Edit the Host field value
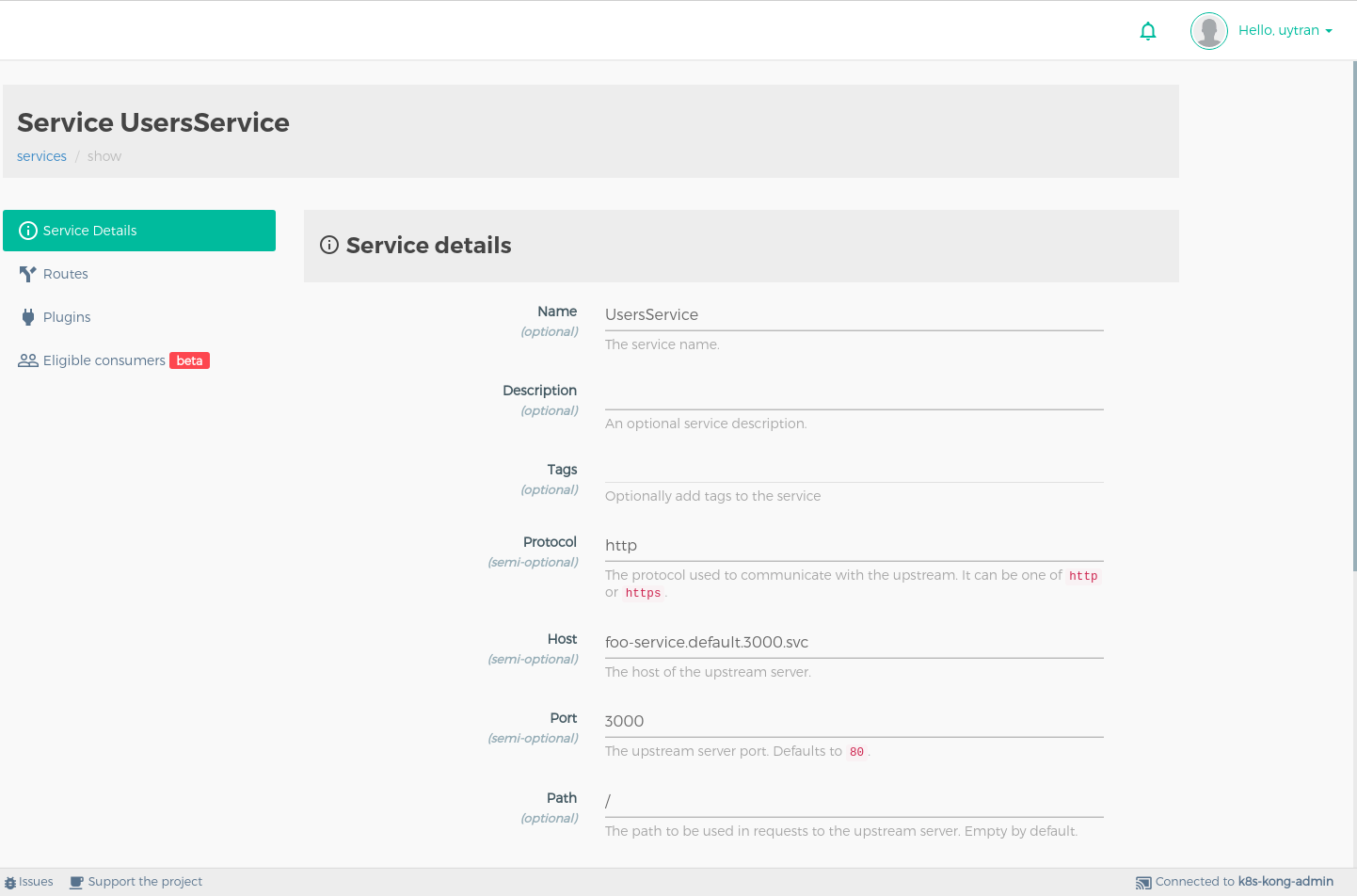Viewport: 1357px width, 896px height. [854, 642]
